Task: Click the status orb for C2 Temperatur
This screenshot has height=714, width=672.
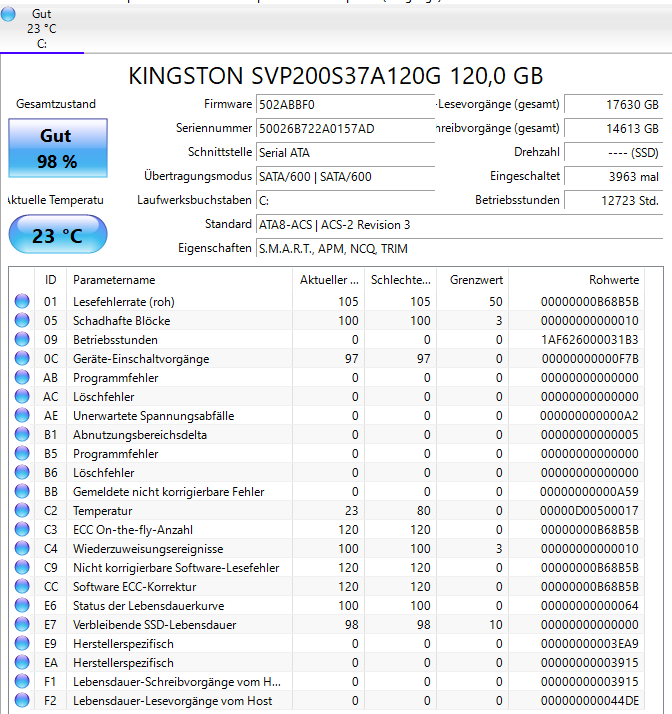Action: [x=22, y=510]
